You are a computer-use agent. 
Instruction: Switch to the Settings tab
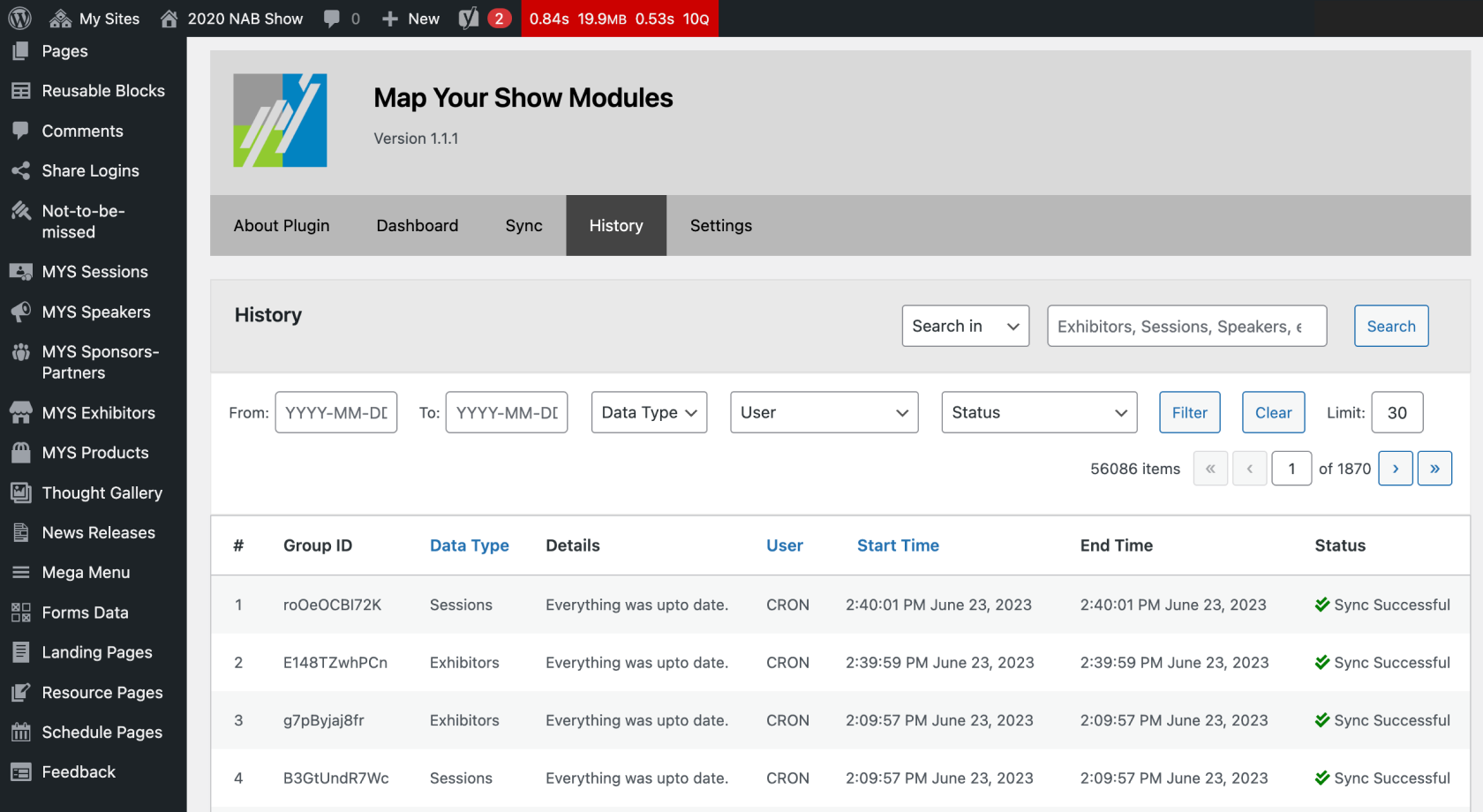(x=720, y=226)
